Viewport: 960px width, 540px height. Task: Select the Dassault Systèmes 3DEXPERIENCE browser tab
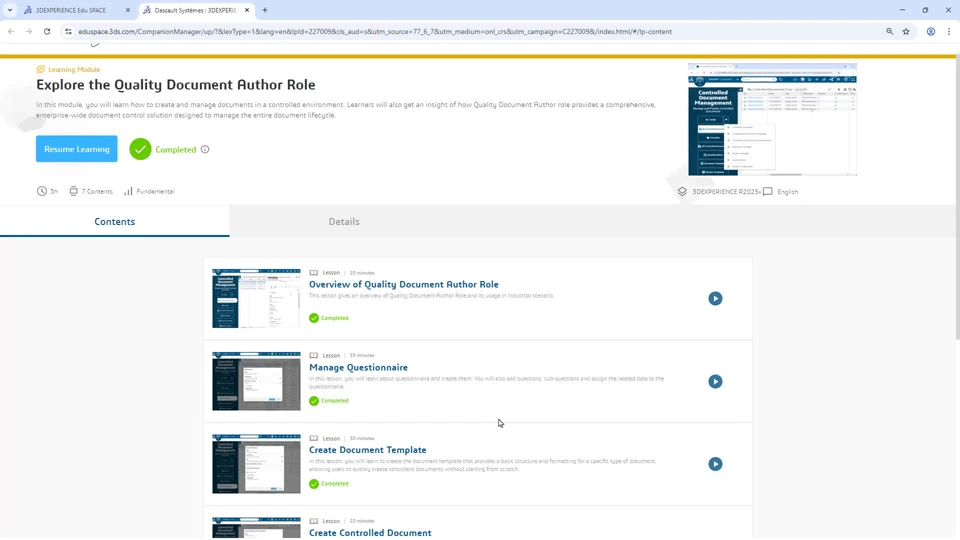pos(195,10)
